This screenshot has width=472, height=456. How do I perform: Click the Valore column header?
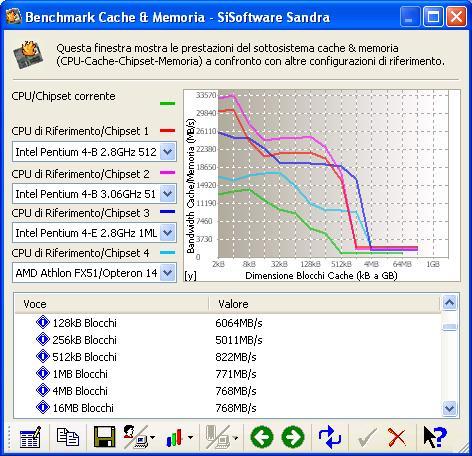(325, 304)
